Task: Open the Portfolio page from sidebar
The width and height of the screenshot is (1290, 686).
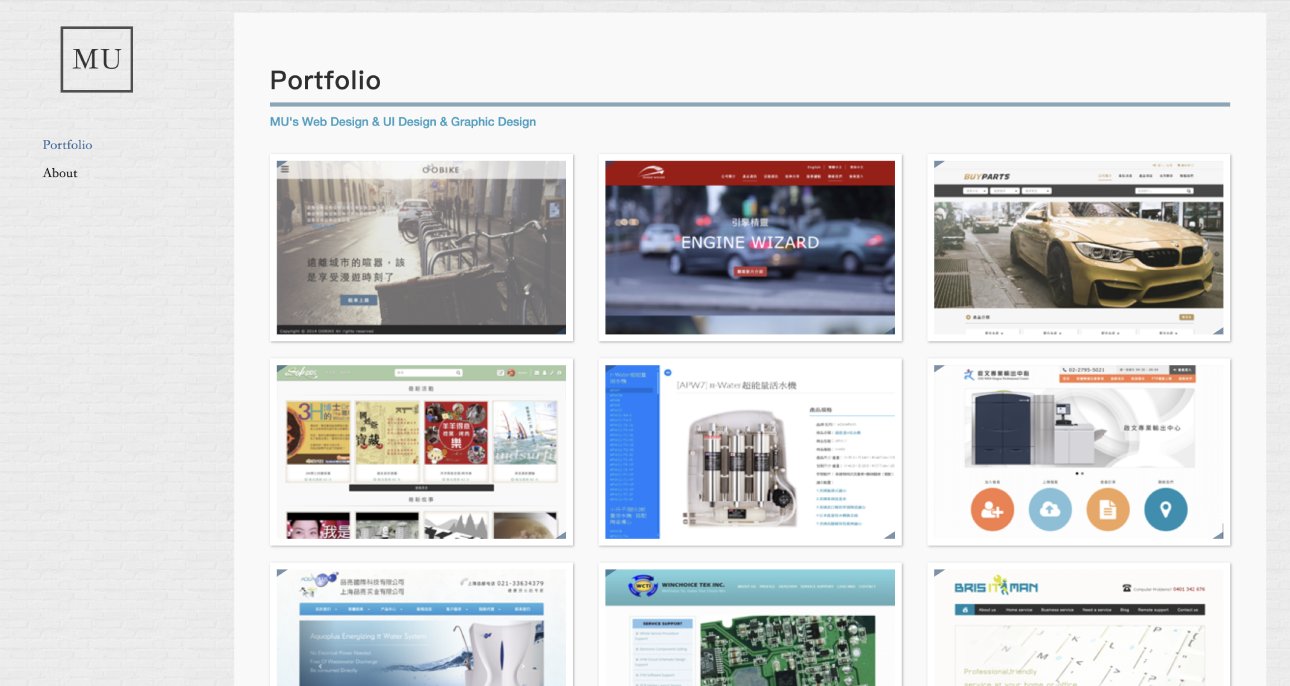Action: [67, 145]
